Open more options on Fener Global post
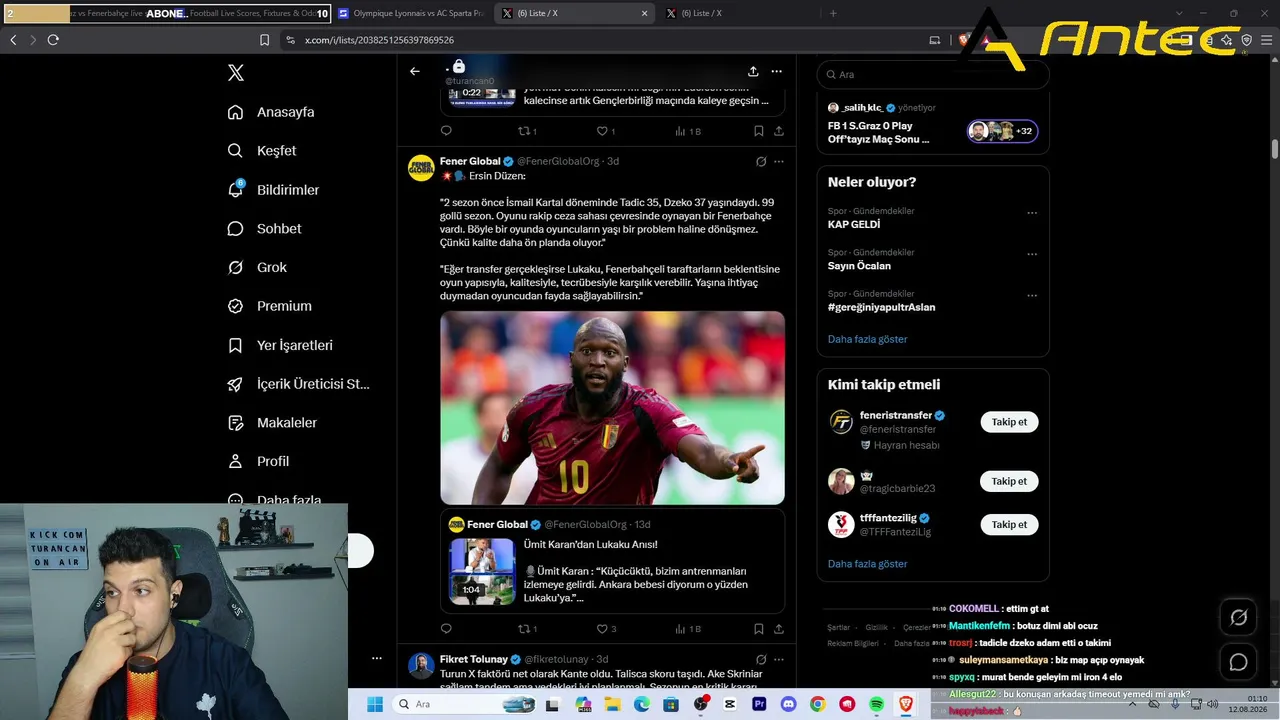 coord(779,161)
